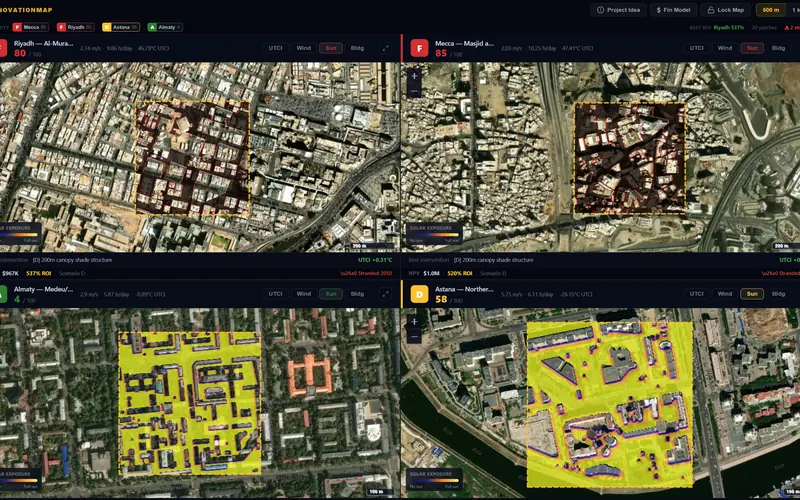Viewport: 800px width, 500px height.
Task: Click the Almaty — Medeu/... panel title
Action: coord(43,289)
